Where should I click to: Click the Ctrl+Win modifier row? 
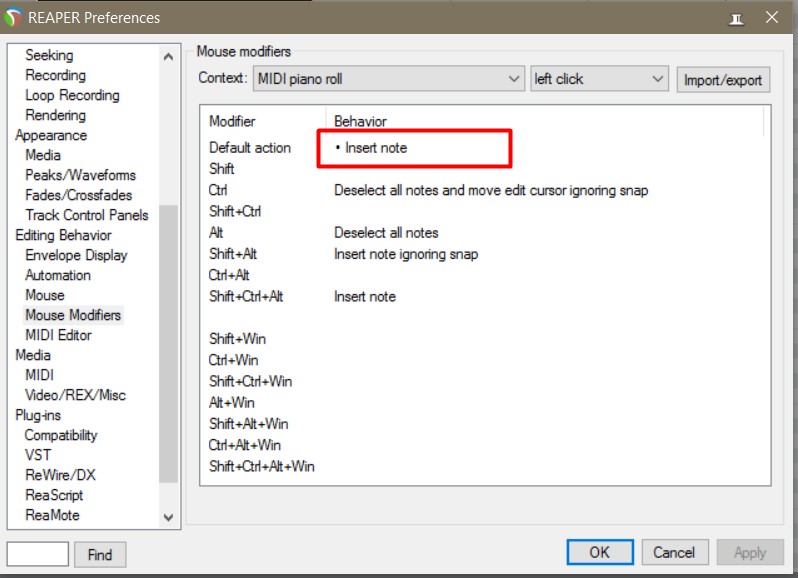[x=233, y=360]
